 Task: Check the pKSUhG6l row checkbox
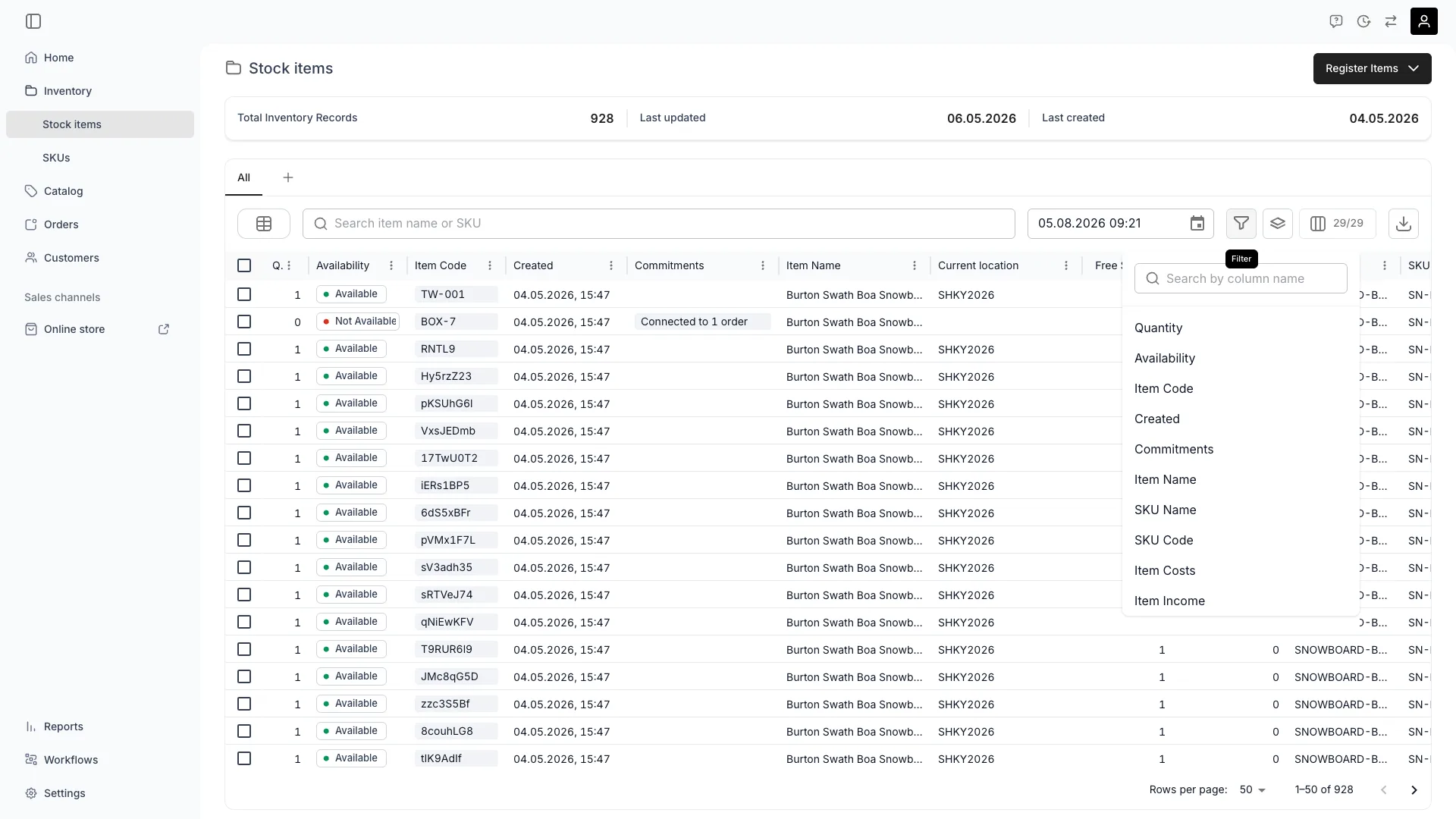[x=244, y=403]
